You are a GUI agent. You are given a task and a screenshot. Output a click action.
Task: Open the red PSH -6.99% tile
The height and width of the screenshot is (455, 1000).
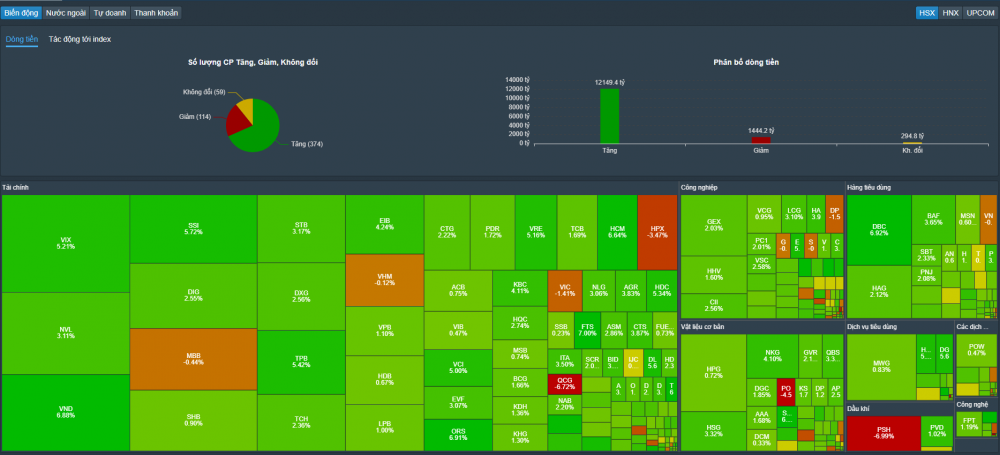883,433
